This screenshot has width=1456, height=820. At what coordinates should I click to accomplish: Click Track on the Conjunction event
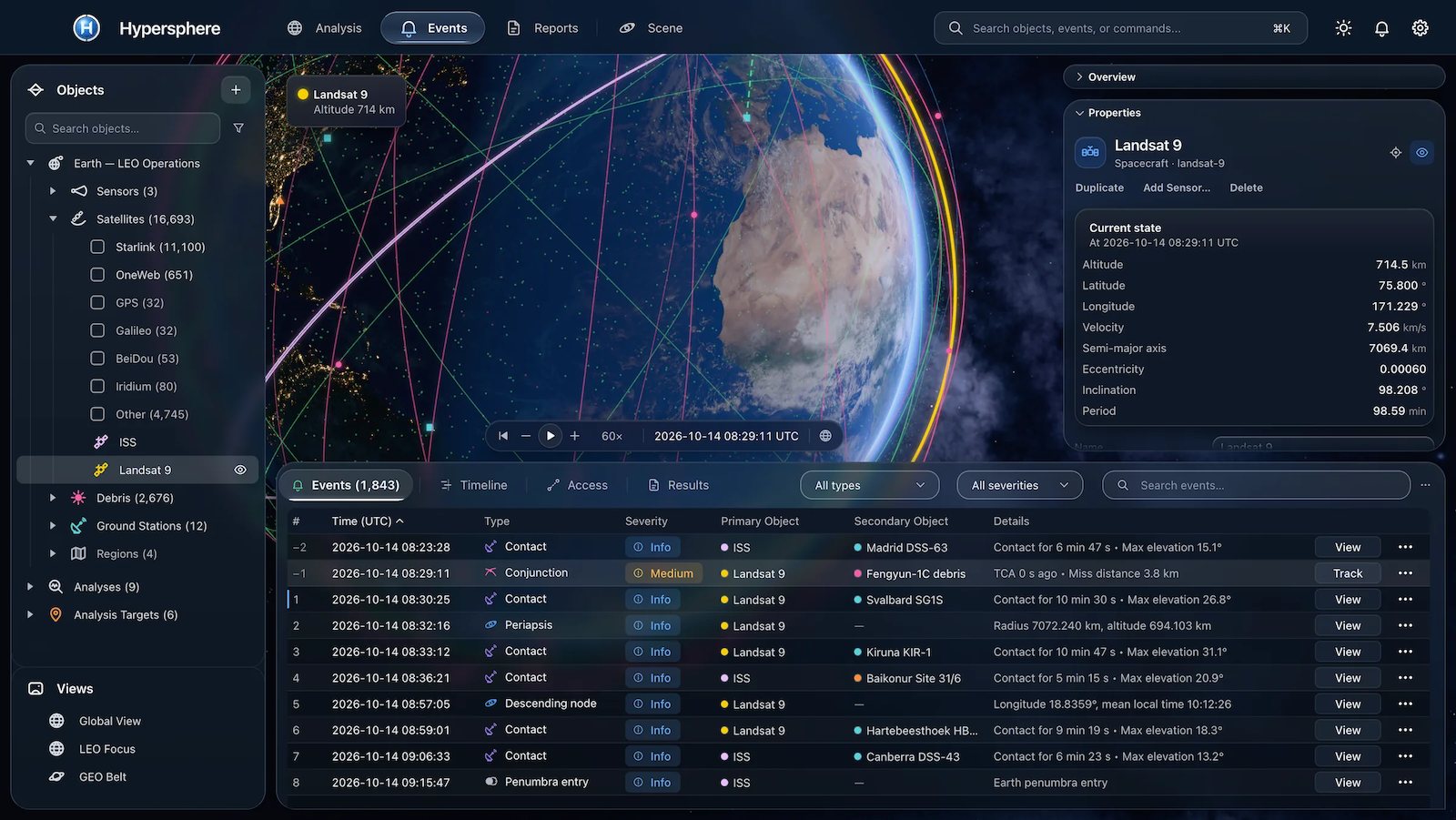(x=1348, y=573)
